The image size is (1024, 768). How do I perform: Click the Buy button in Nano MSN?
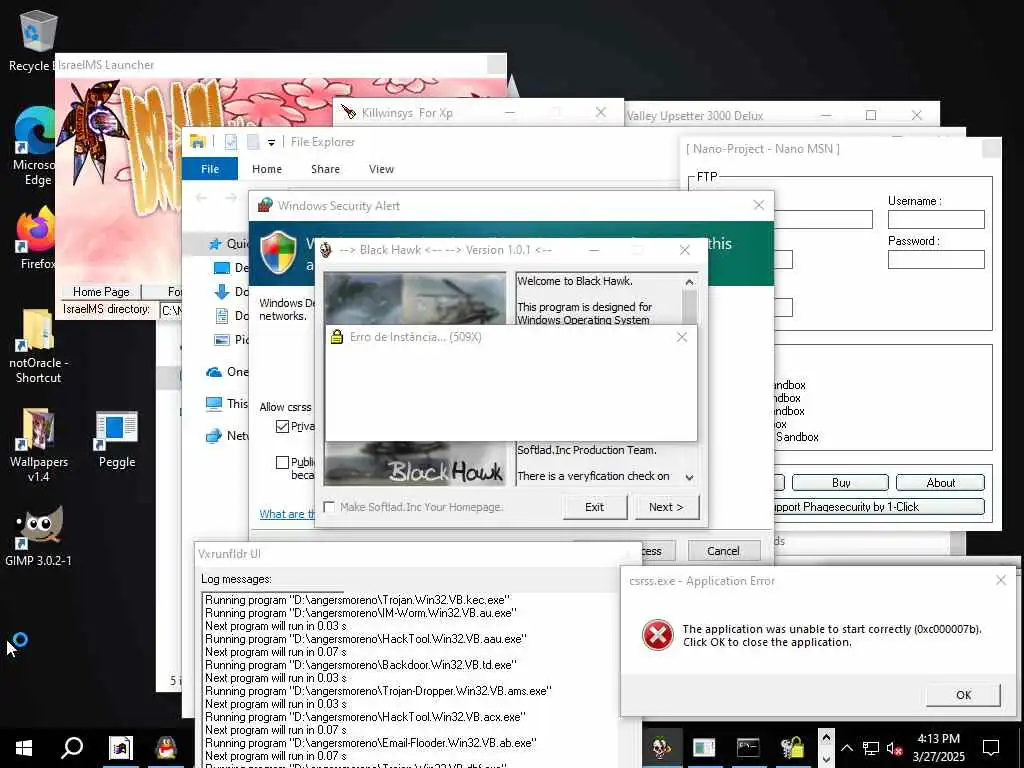840,483
